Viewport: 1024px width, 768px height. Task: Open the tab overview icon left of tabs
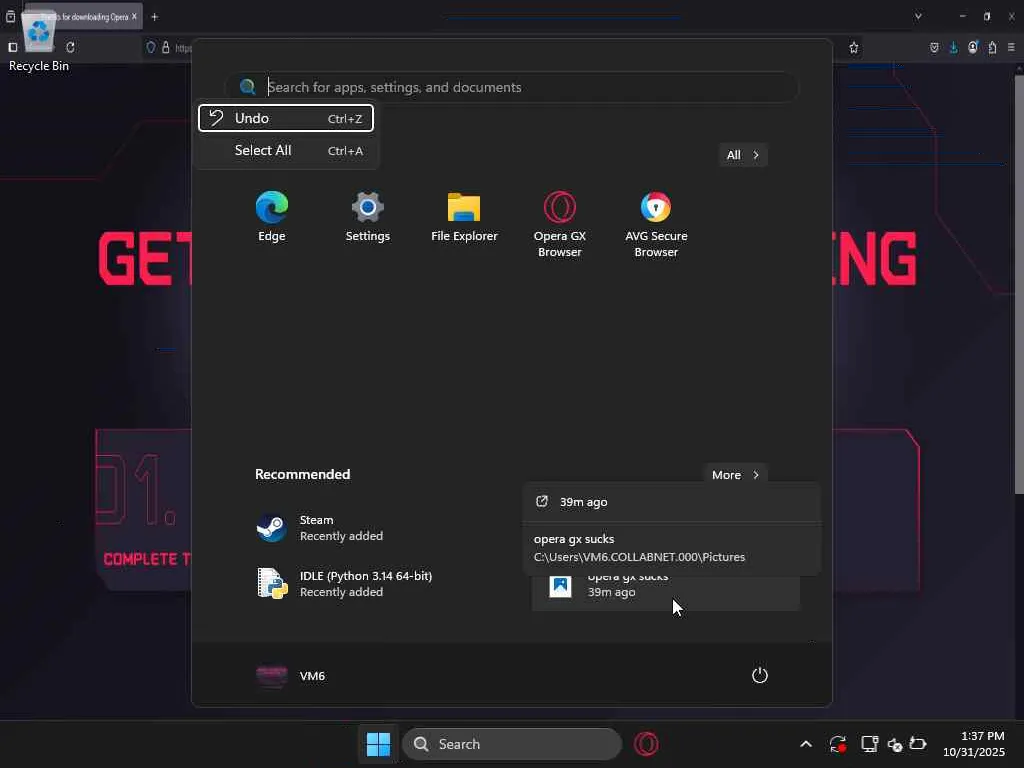[10, 16]
